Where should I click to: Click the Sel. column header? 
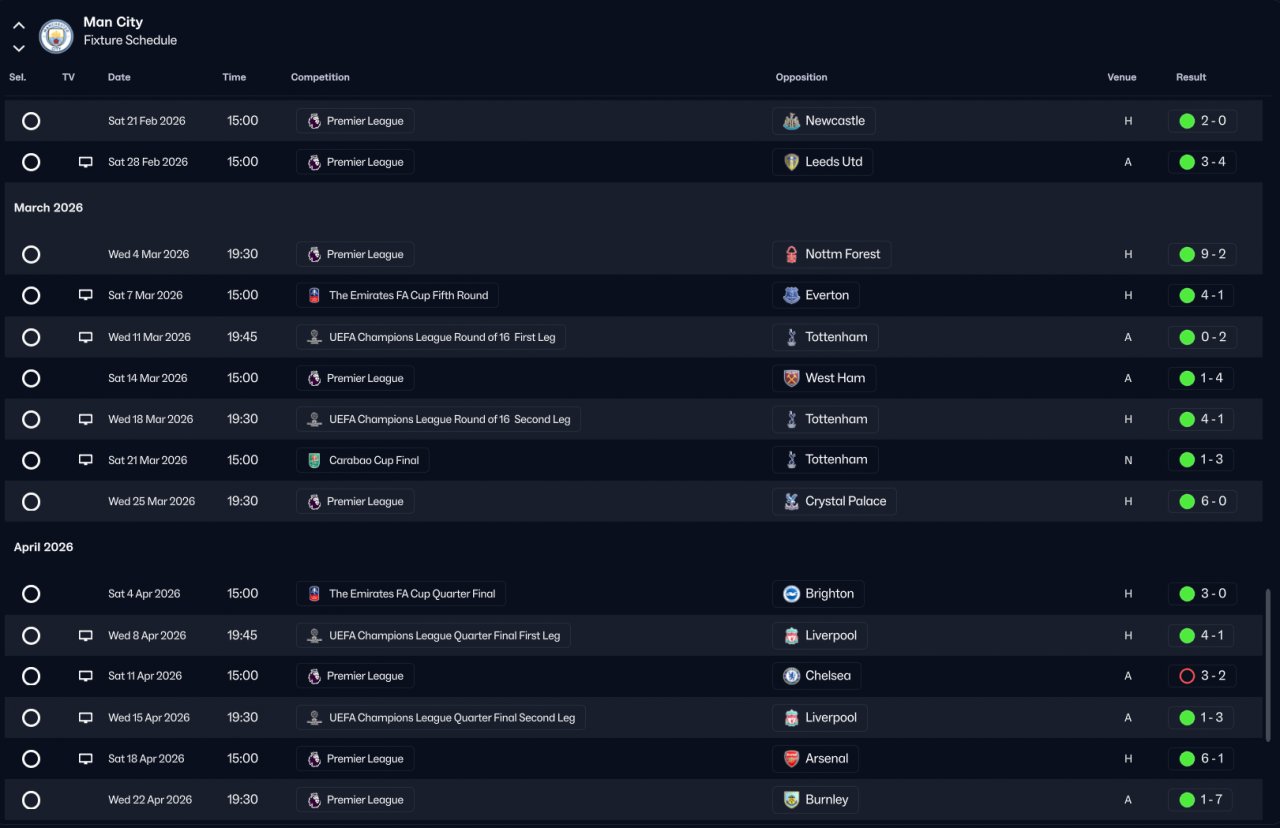click(17, 77)
